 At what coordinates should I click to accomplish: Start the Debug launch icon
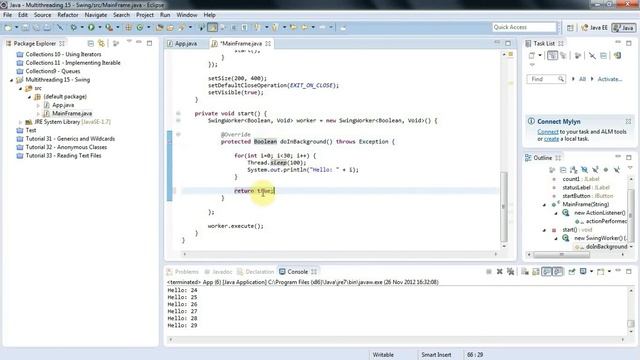[x=73, y=27]
